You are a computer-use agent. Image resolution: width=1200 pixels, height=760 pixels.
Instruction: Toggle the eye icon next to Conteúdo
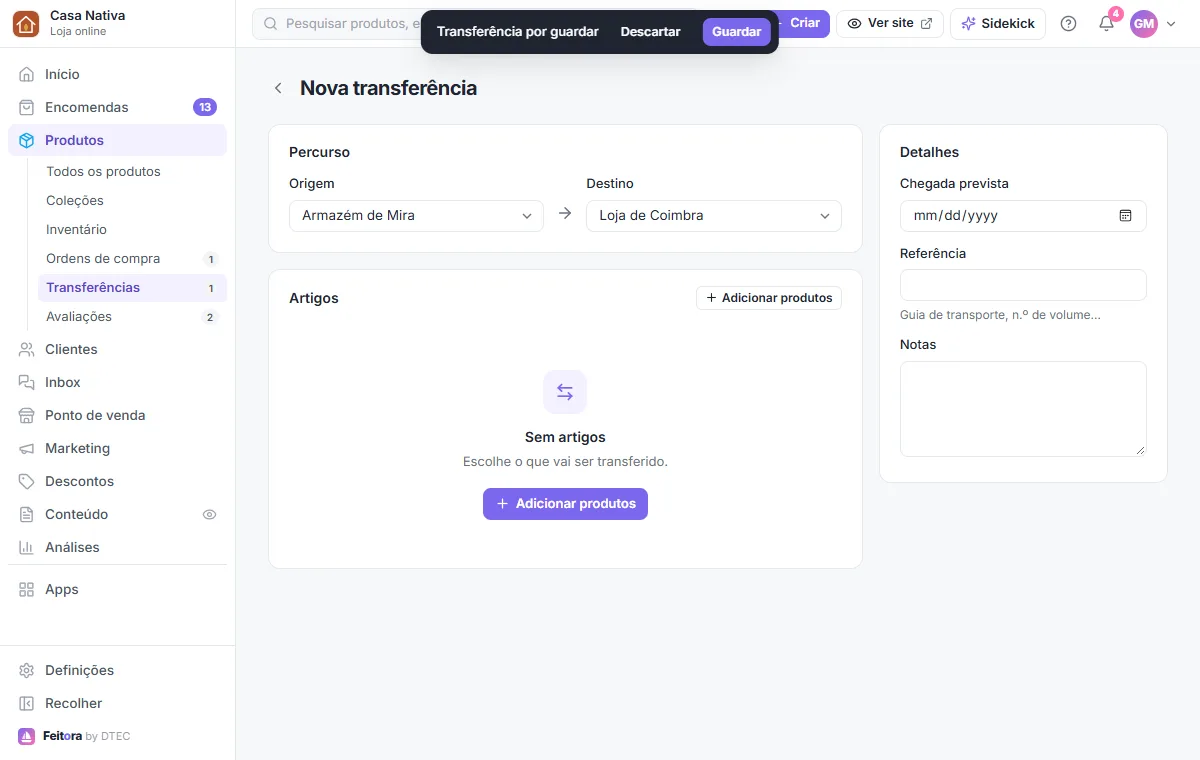pos(209,514)
